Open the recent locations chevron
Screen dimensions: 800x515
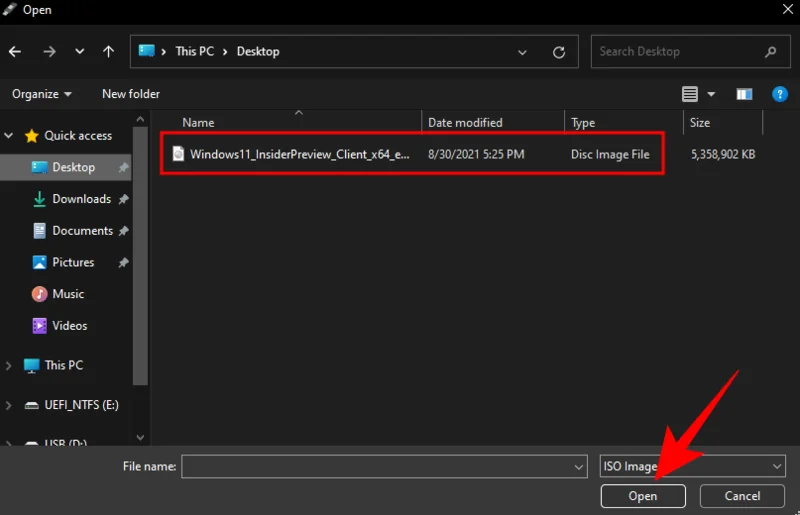[80, 52]
